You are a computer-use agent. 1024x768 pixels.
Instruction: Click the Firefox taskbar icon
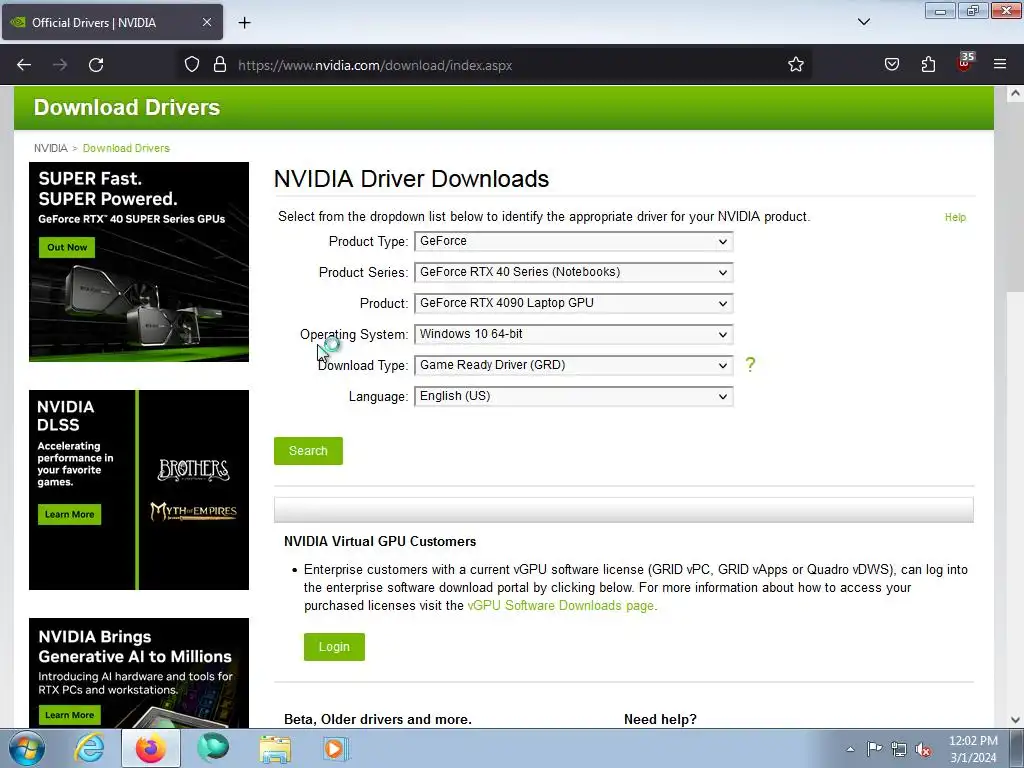pos(151,748)
